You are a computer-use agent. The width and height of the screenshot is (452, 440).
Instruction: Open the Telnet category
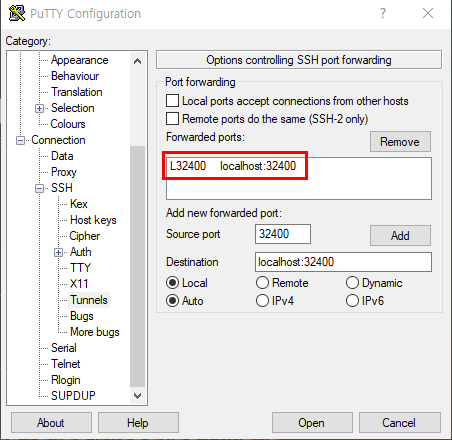click(66, 364)
